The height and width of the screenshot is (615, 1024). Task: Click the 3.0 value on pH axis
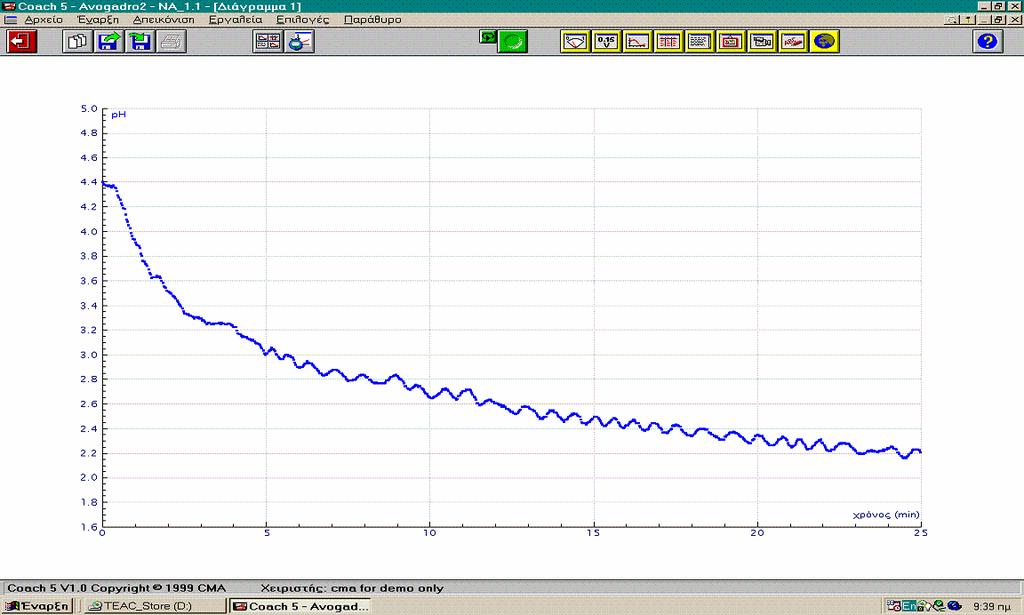click(89, 355)
